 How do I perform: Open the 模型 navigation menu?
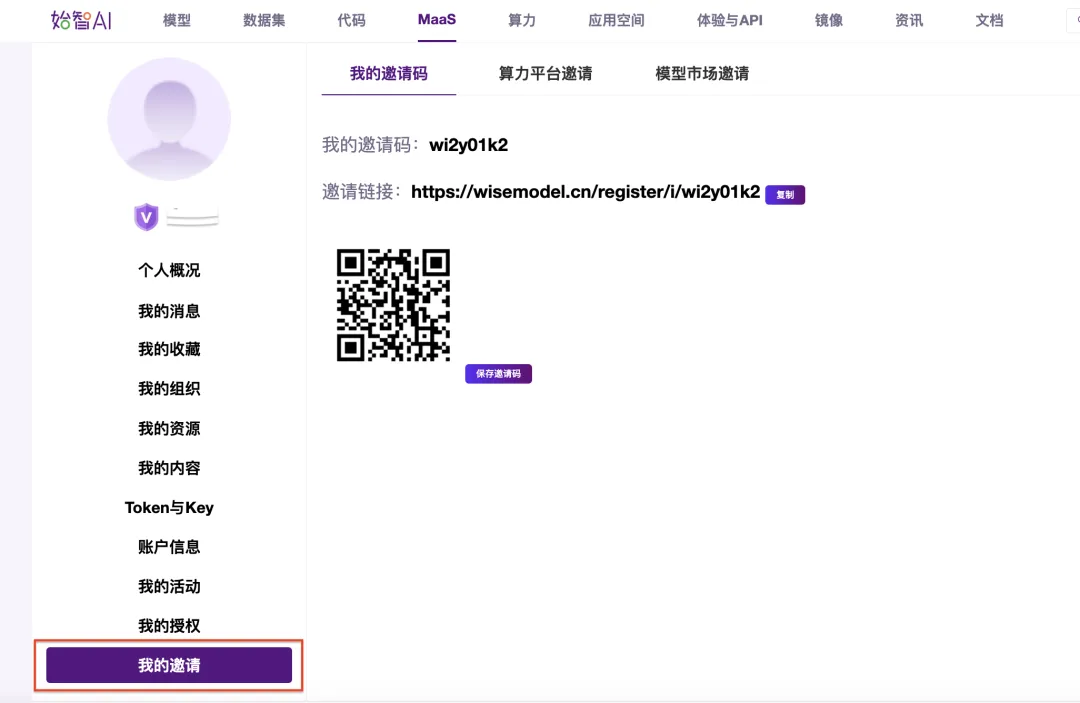176,21
